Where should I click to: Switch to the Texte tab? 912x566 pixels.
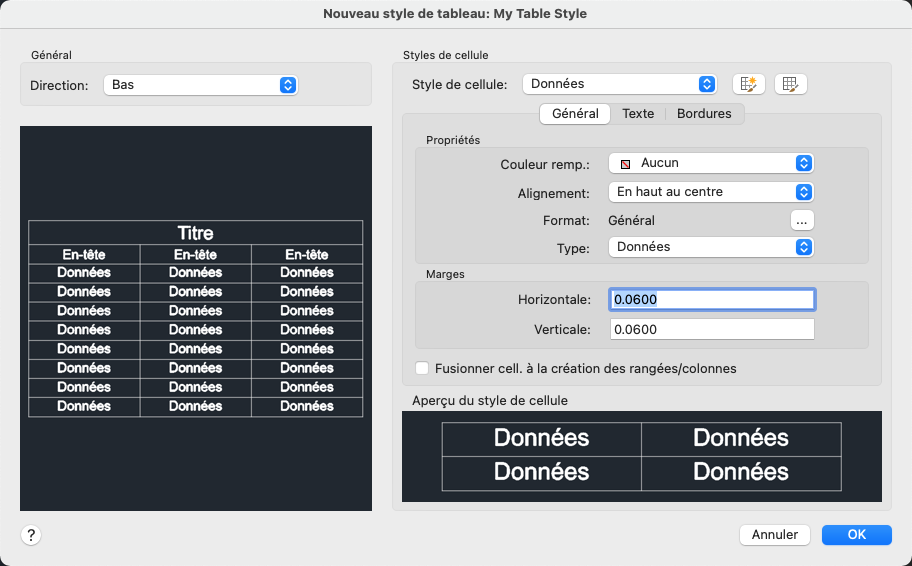coord(638,114)
